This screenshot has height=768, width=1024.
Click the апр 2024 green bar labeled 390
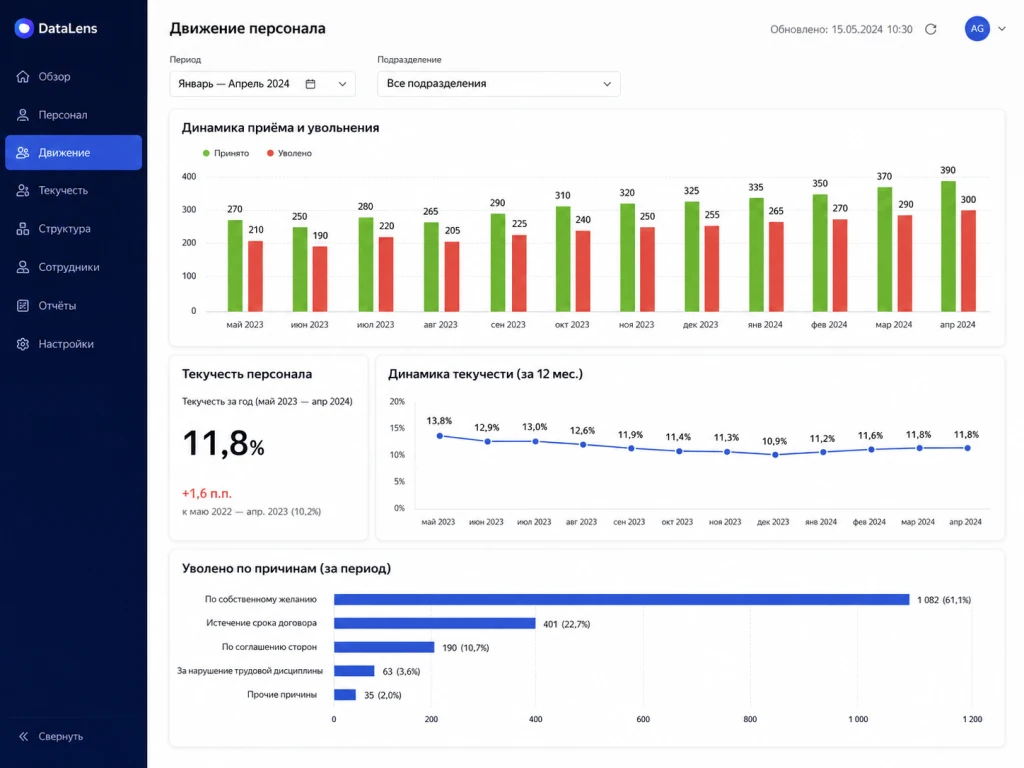[948, 246]
